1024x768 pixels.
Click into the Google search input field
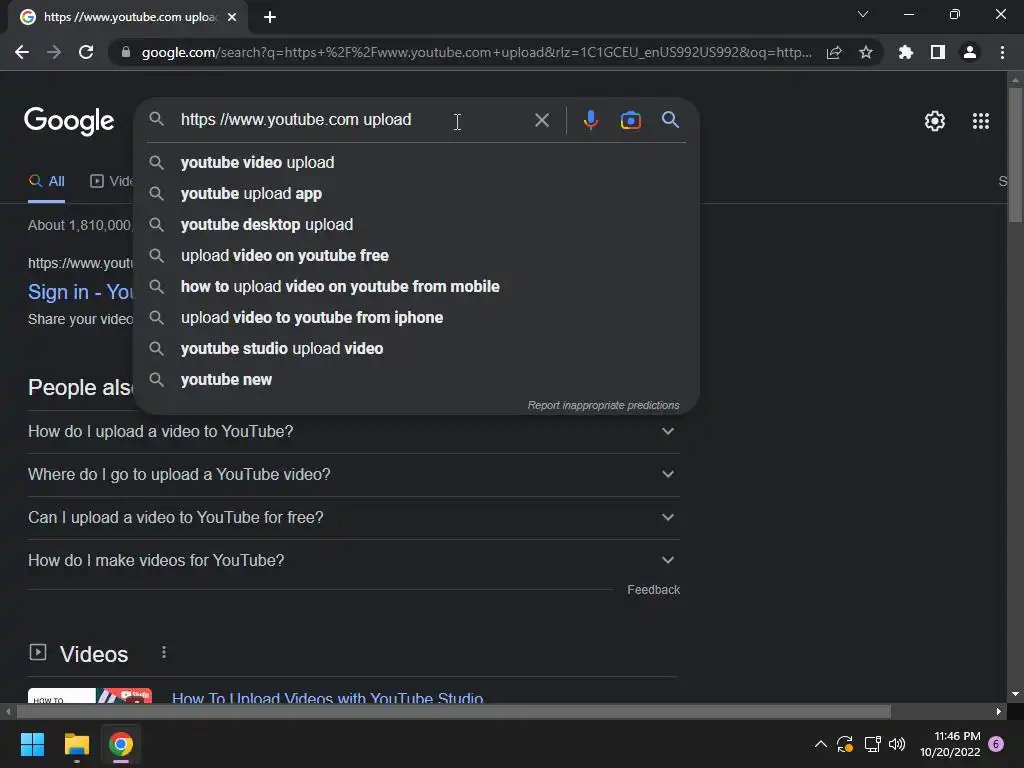click(x=353, y=120)
